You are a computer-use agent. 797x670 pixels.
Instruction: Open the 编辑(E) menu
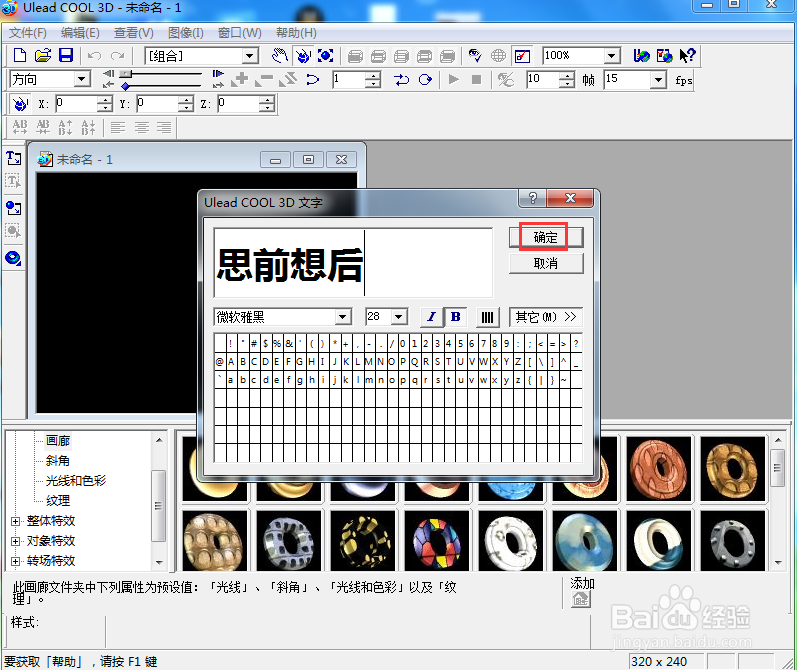(x=80, y=33)
